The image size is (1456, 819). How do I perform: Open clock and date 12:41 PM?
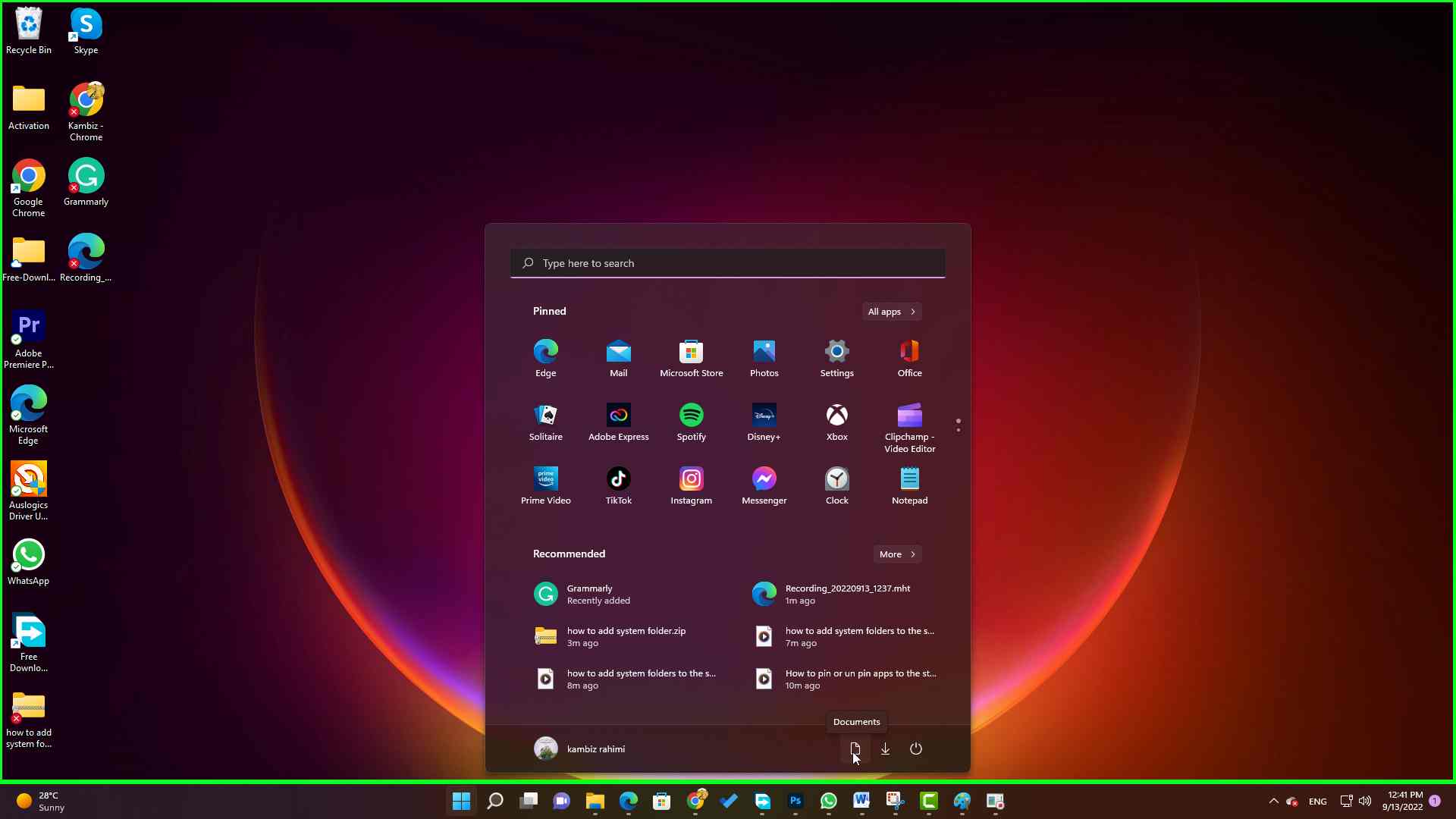coord(1402,801)
